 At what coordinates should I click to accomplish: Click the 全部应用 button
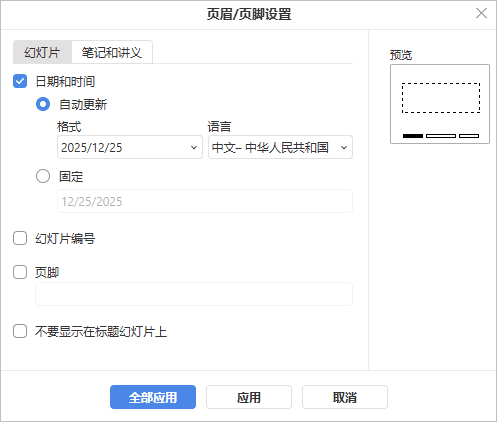pos(153,397)
